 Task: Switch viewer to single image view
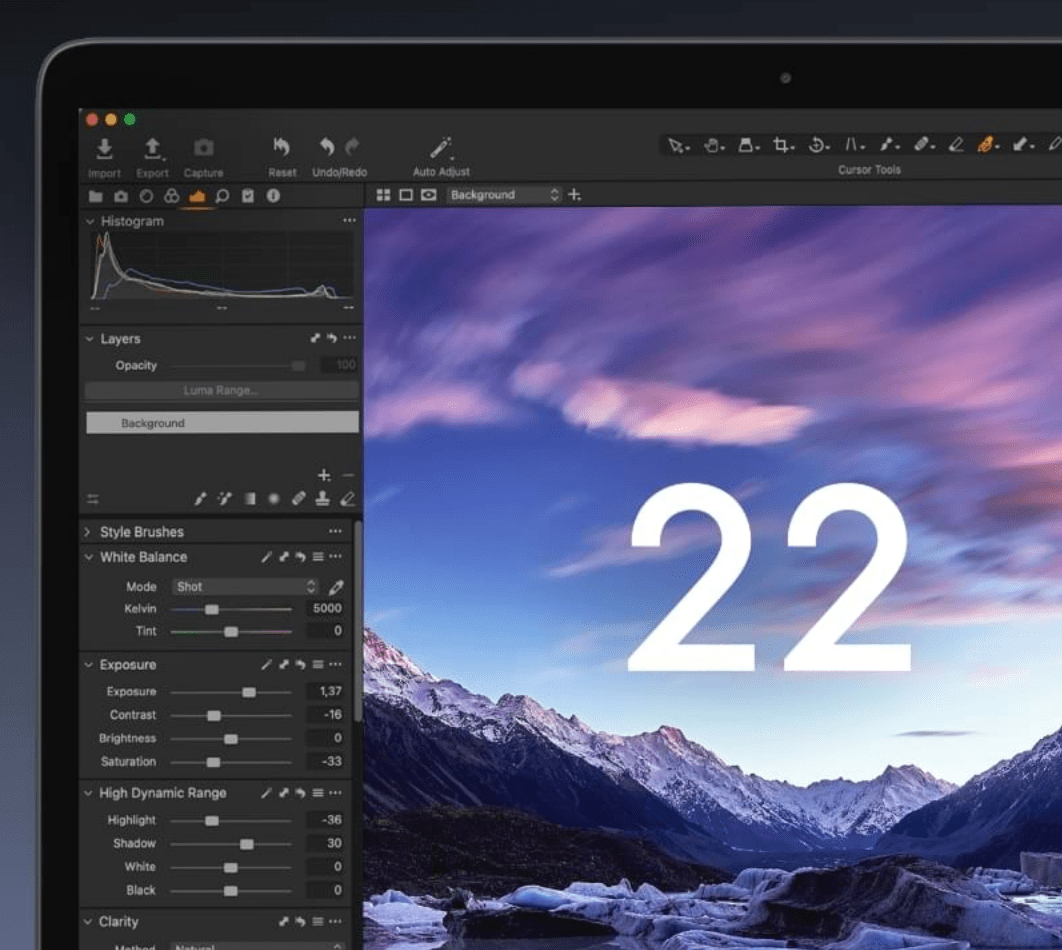406,195
